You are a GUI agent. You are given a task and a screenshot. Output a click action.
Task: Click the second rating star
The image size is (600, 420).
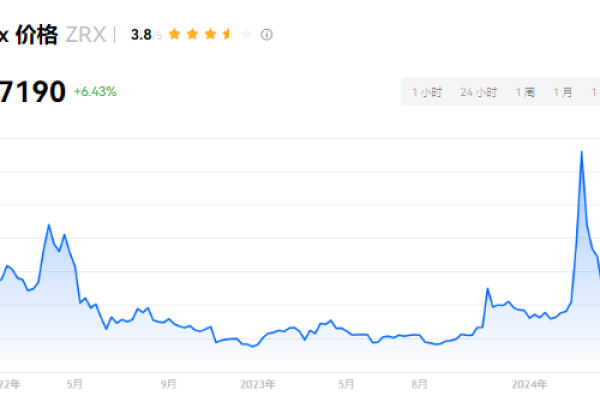point(192,34)
